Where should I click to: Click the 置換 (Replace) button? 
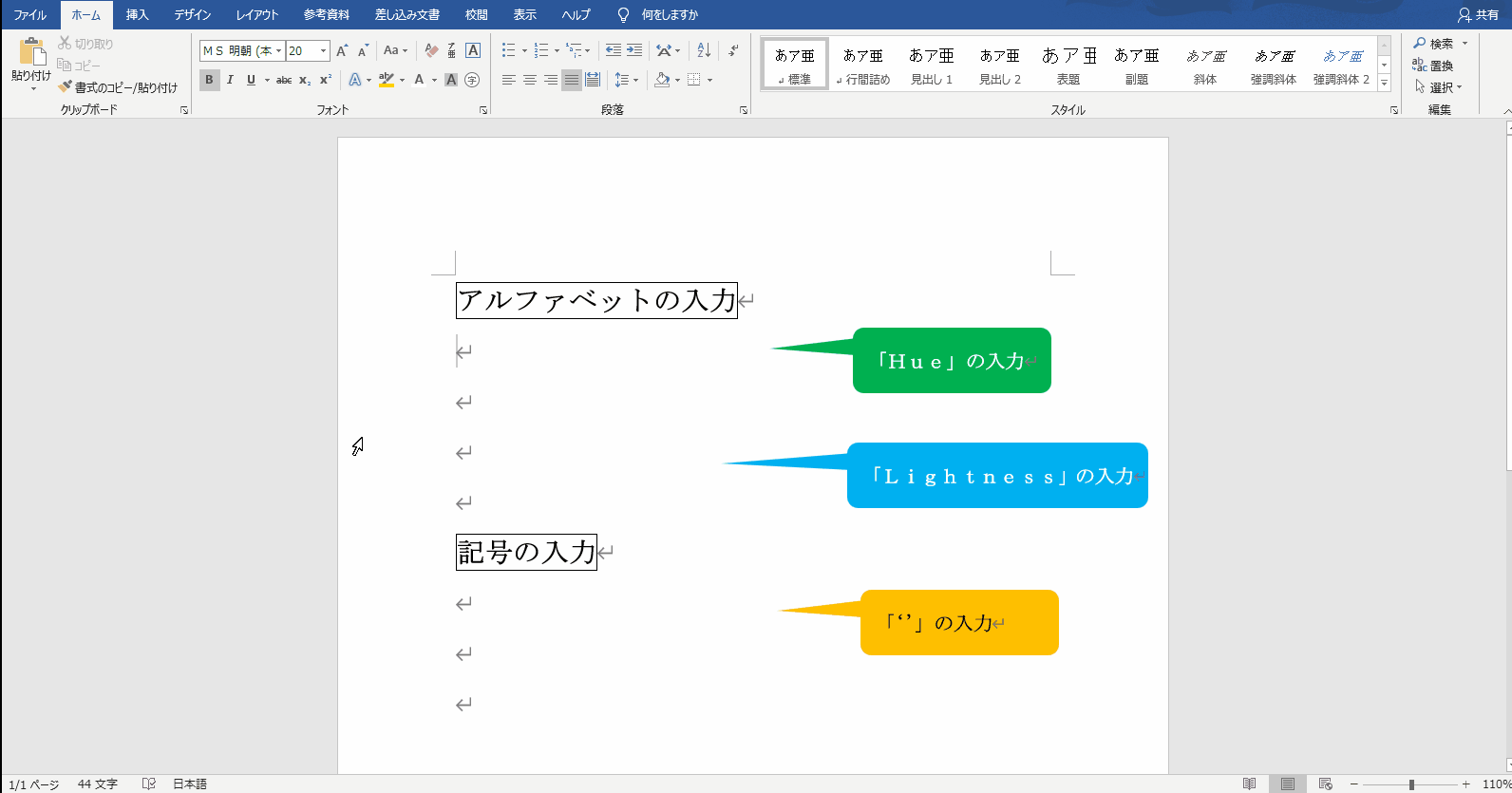pyautogui.click(x=1433, y=66)
